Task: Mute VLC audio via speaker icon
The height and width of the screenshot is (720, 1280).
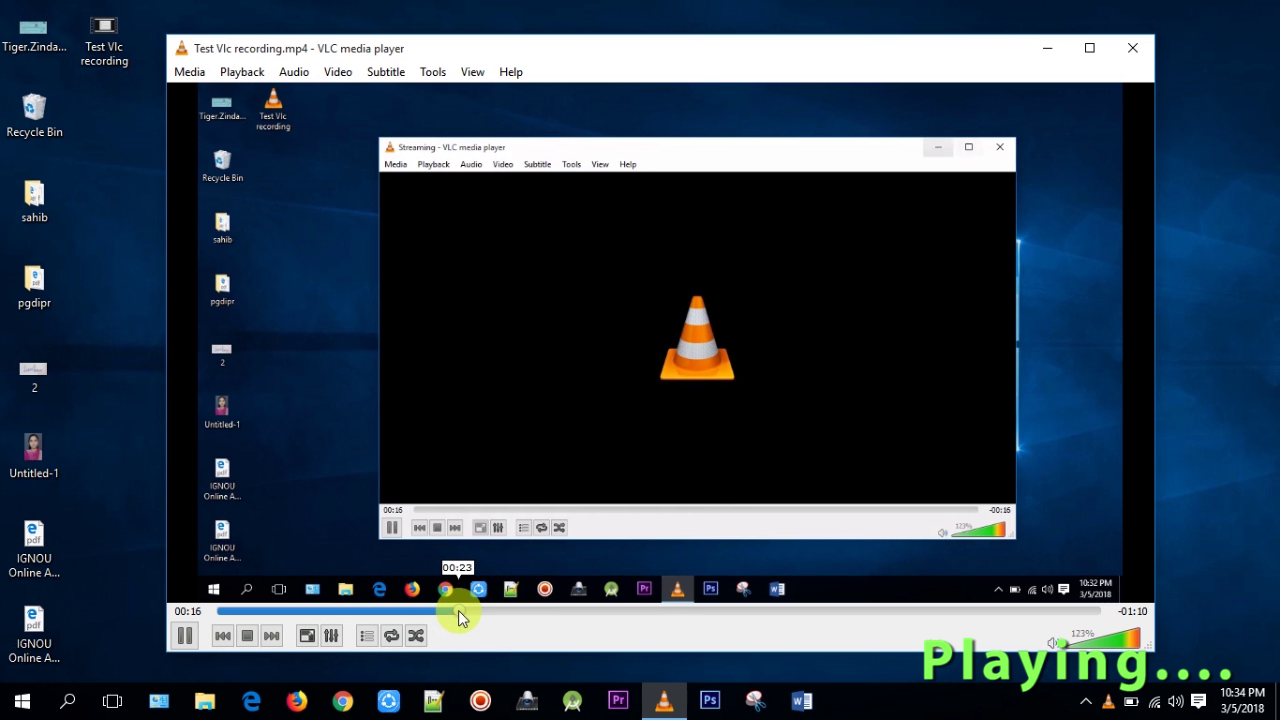Action: tap(1052, 643)
